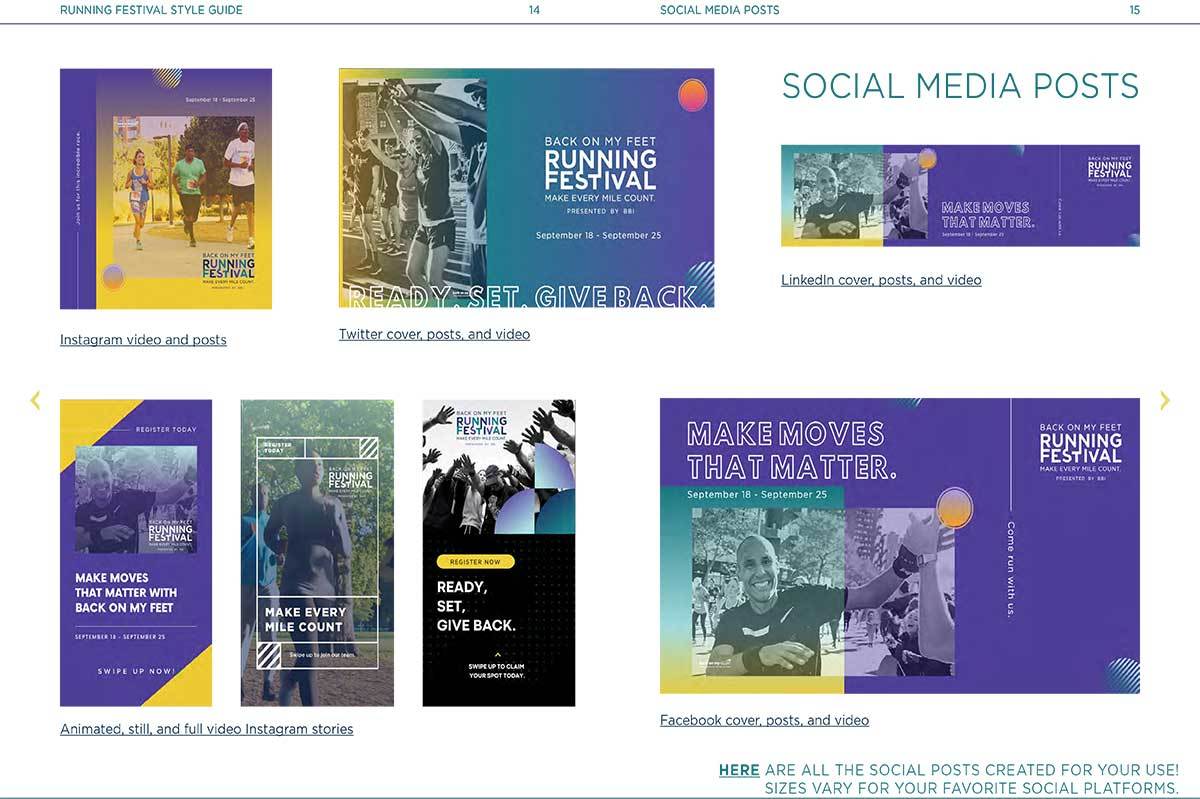Click page number 15
Screen dimensions: 1200x799
coord(1134,10)
